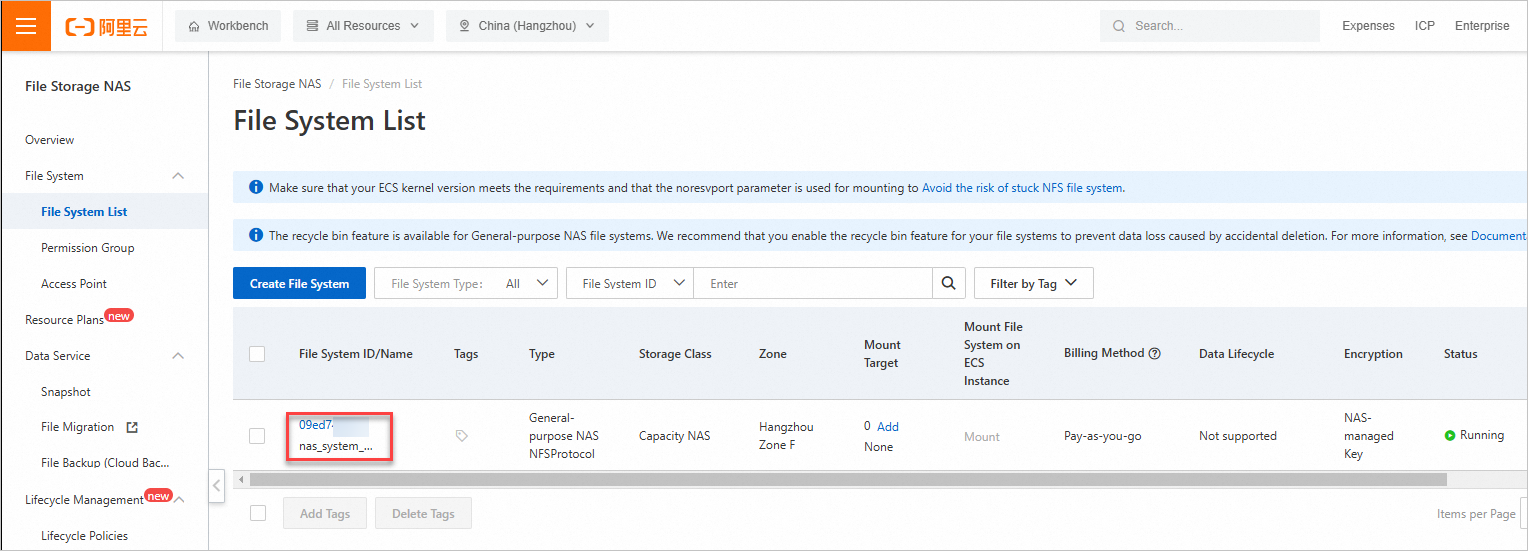1528x551 pixels.
Task: Click the Encryption column header
Action: coord(1373,354)
